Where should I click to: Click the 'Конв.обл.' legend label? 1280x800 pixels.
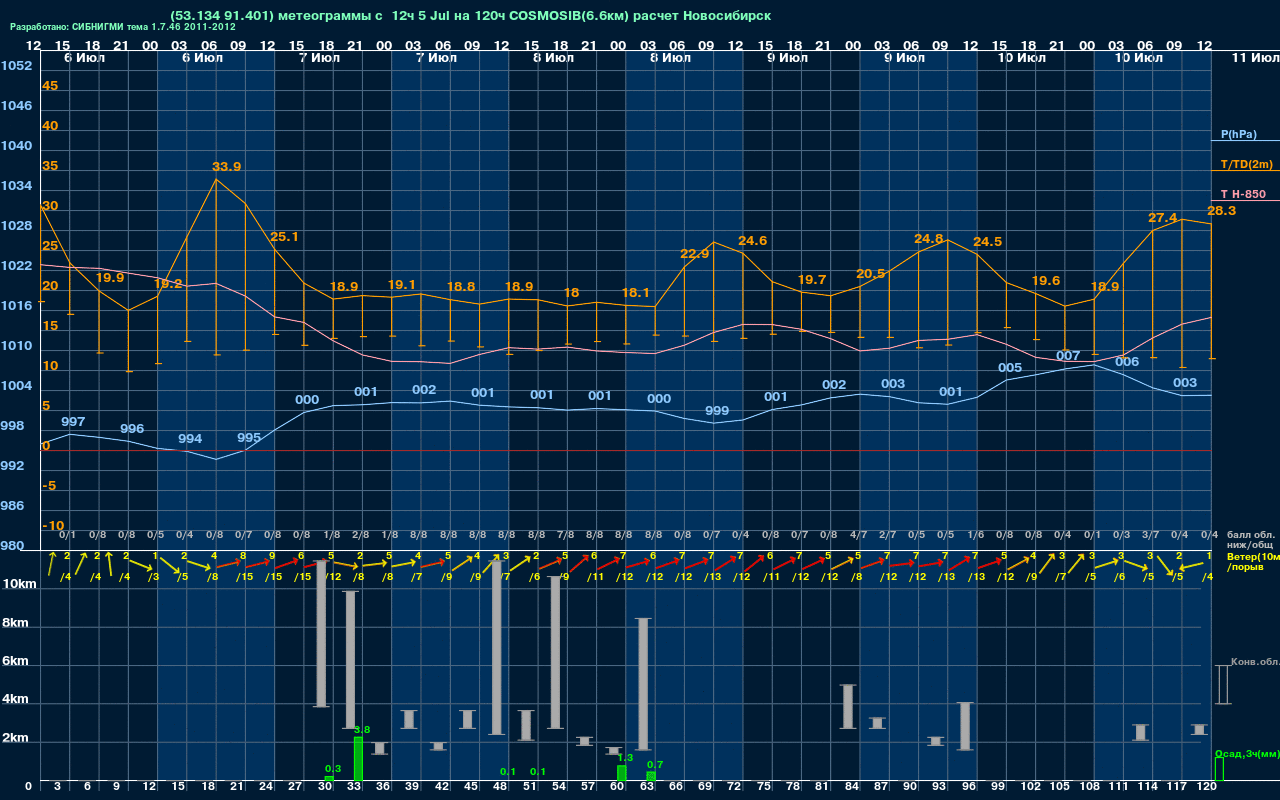(x=1254, y=662)
